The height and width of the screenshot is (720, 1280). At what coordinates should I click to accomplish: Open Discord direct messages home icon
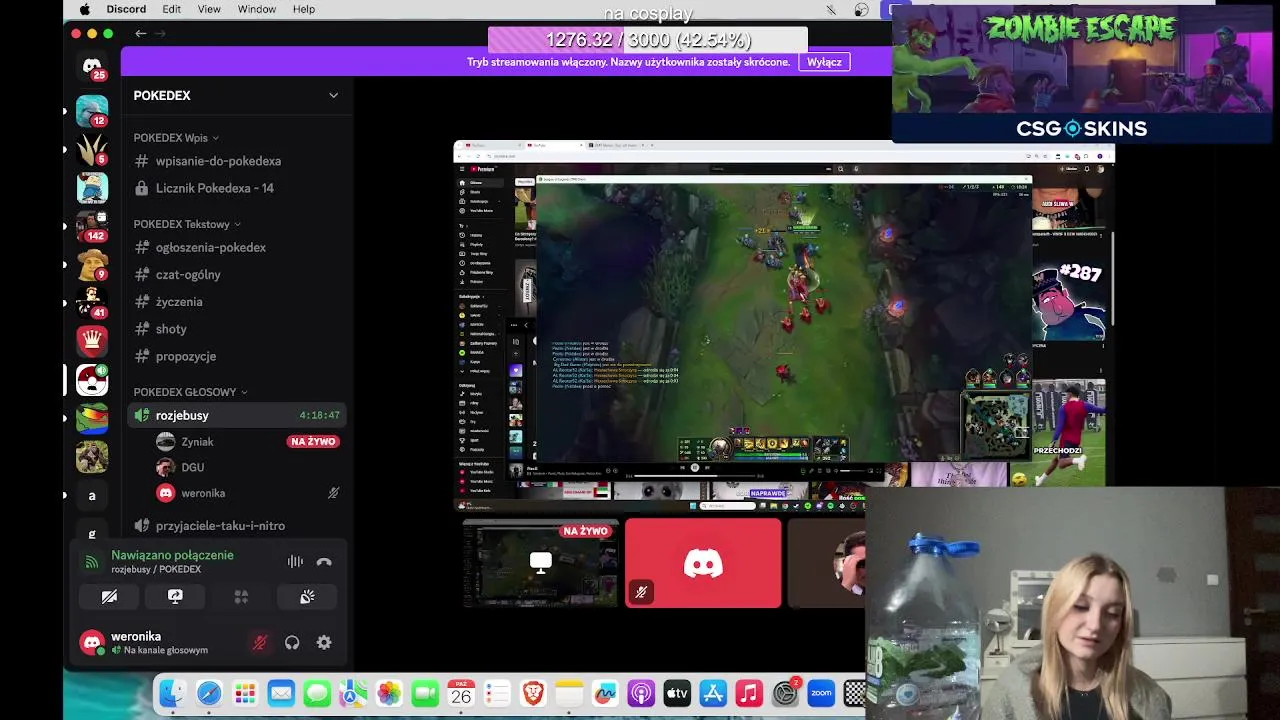tap(92, 67)
